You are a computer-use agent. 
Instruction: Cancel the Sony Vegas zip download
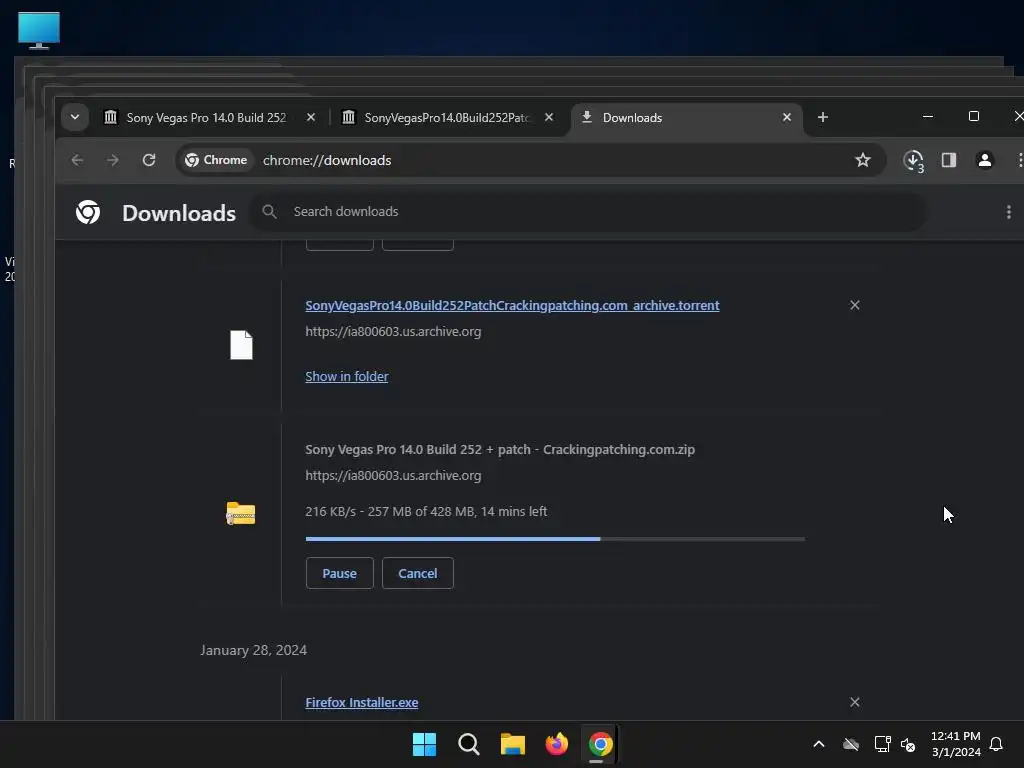[x=418, y=573]
